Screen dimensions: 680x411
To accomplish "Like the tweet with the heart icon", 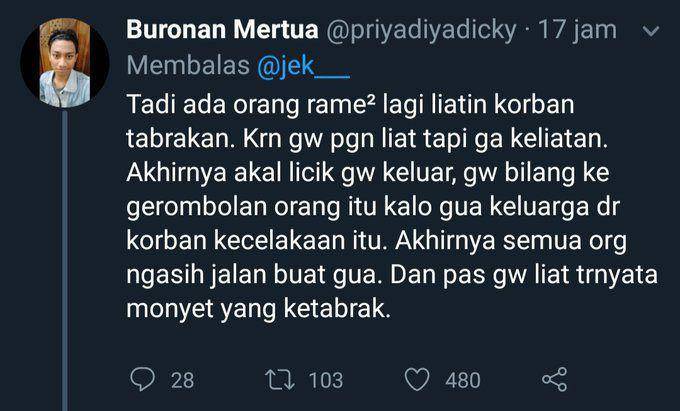I will 417,379.
